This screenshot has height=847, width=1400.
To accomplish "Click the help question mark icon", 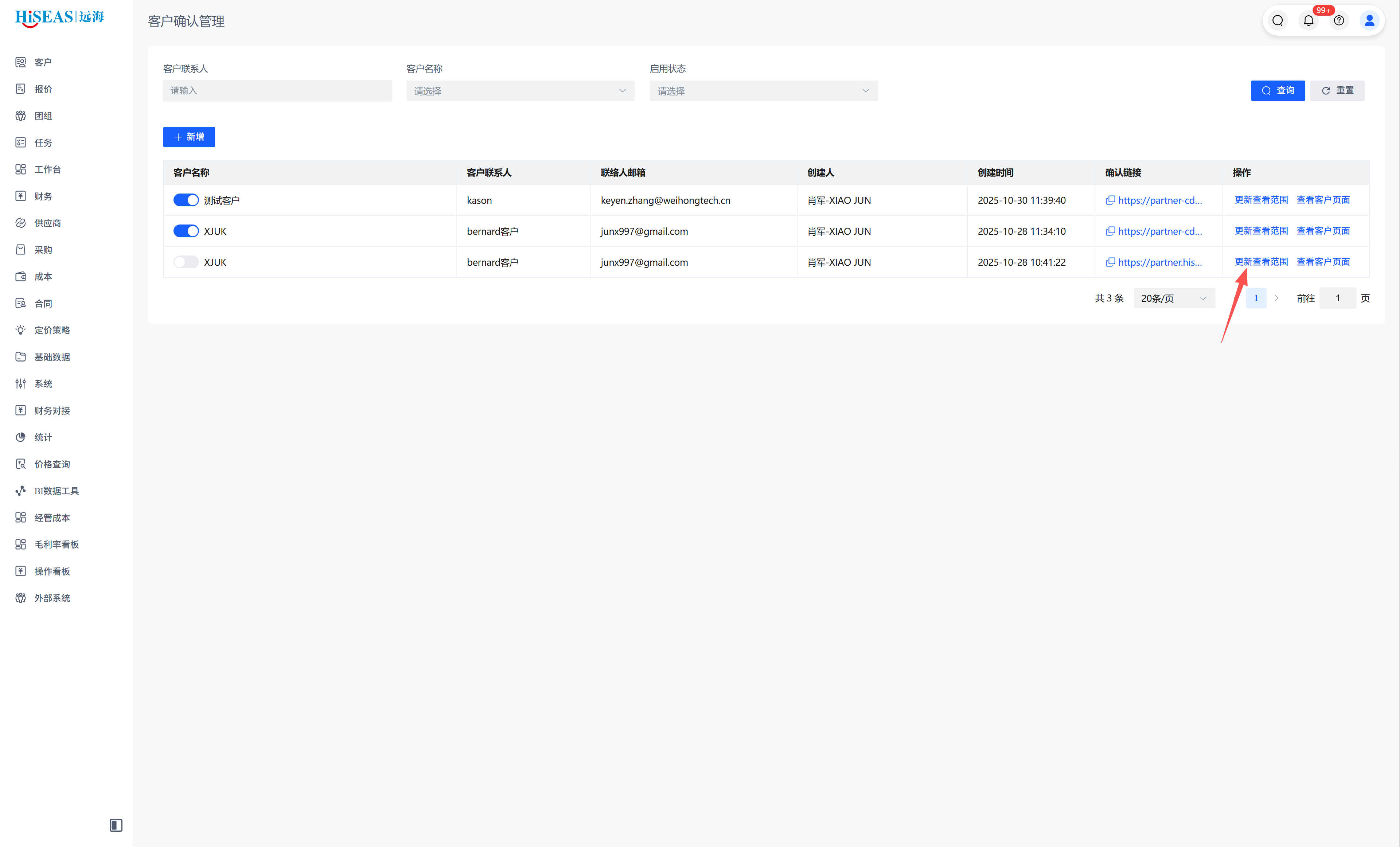I will pos(1339,21).
